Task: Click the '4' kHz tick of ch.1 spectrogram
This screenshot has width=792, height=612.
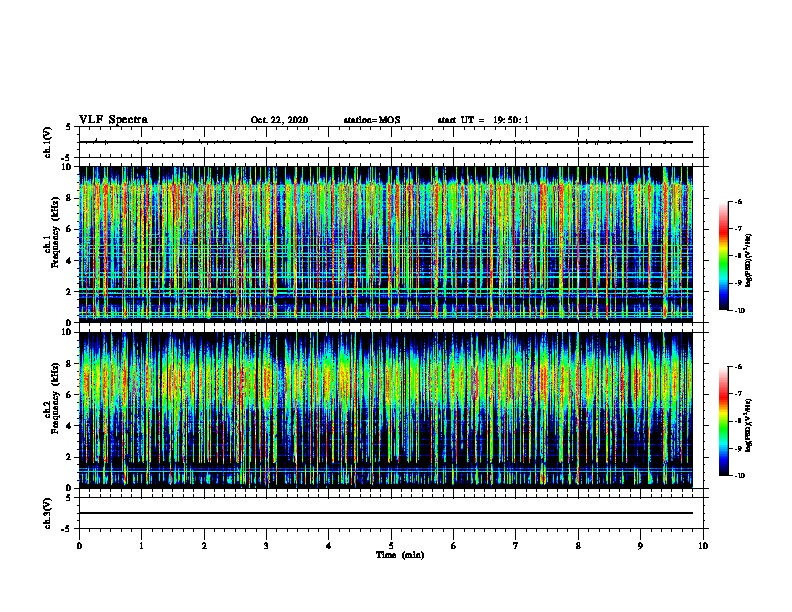Action: click(x=69, y=261)
